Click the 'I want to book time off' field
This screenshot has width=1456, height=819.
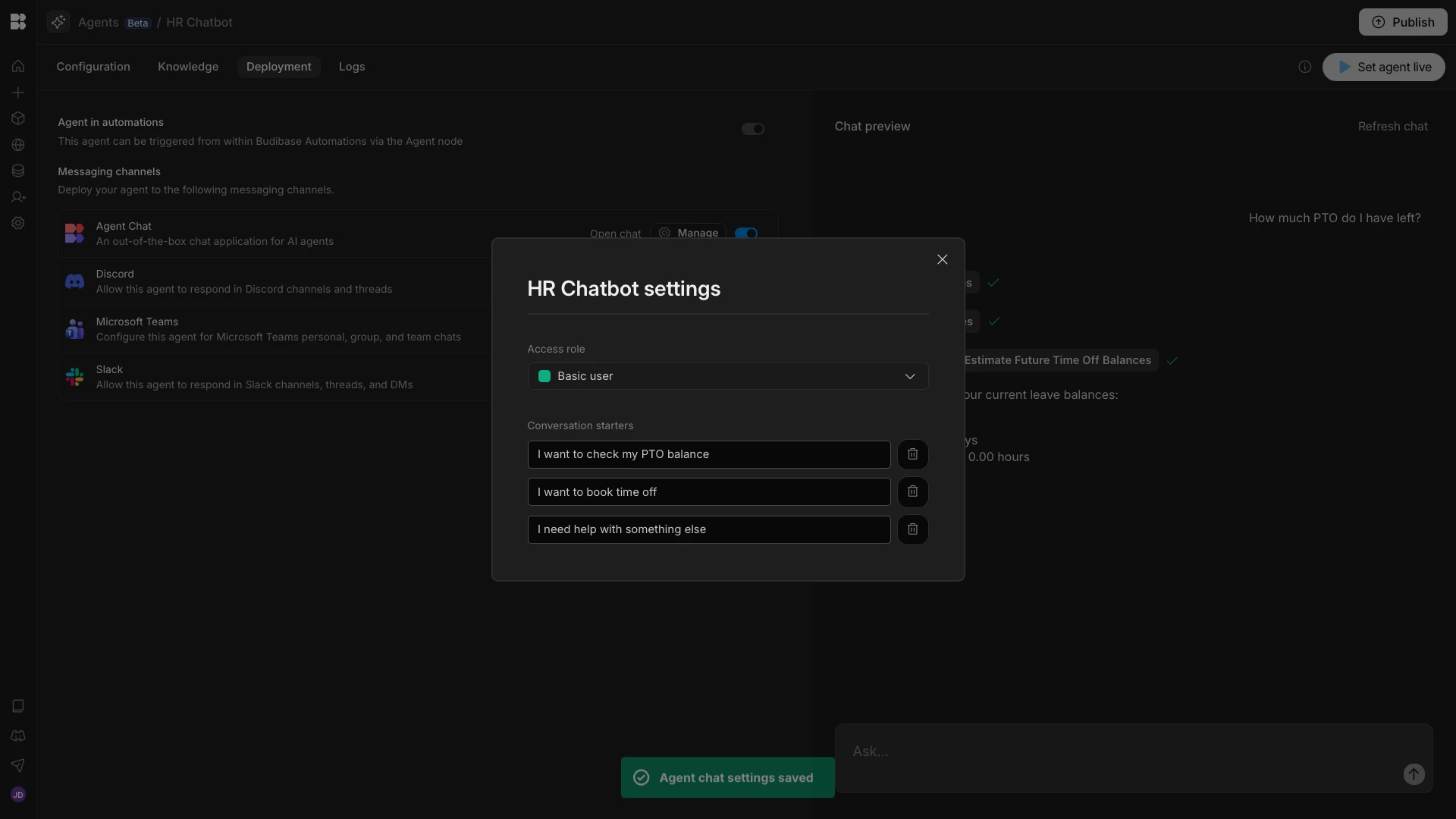[x=708, y=491]
